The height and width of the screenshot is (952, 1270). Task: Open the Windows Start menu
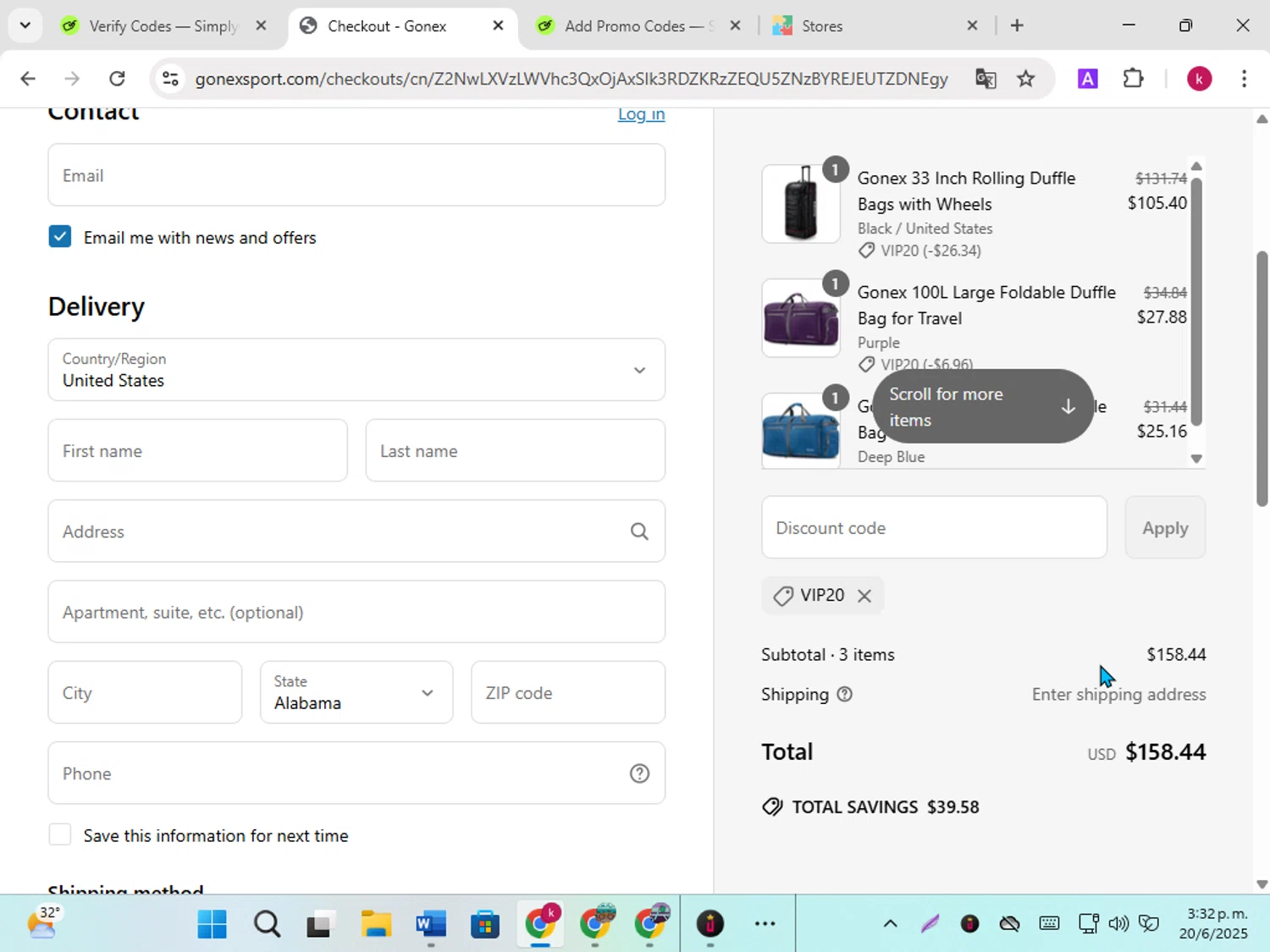(212, 924)
